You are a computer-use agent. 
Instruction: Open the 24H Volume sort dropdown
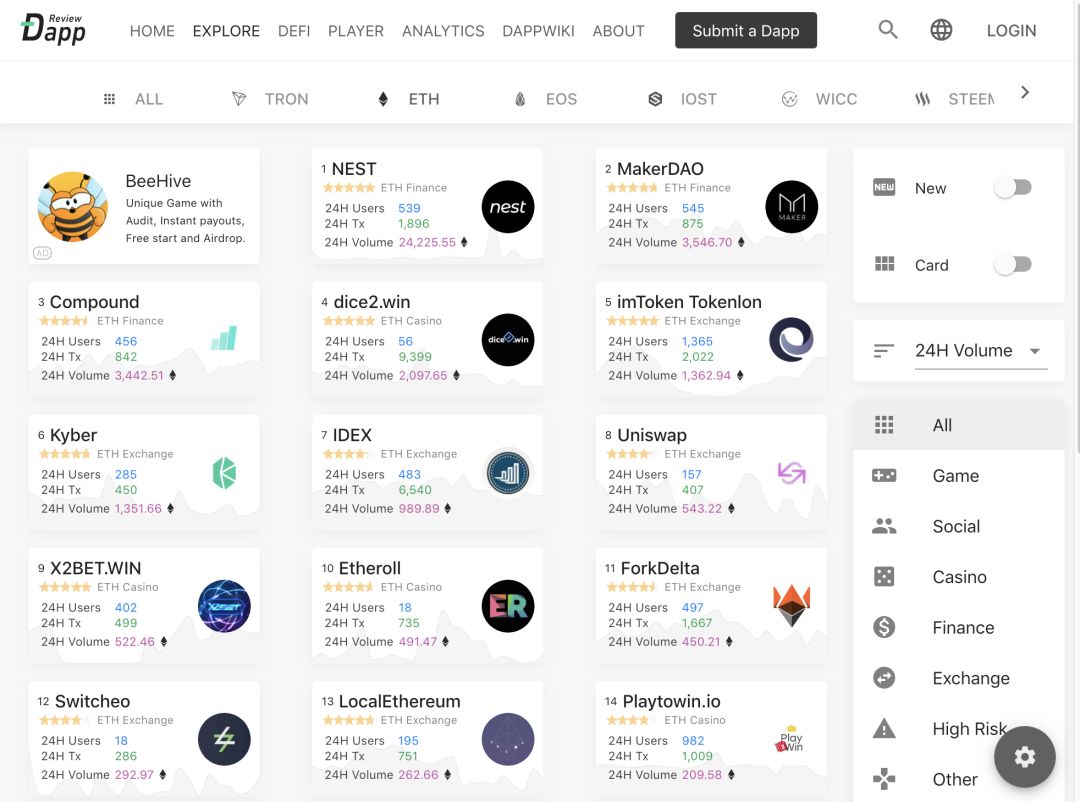click(981, 351)
